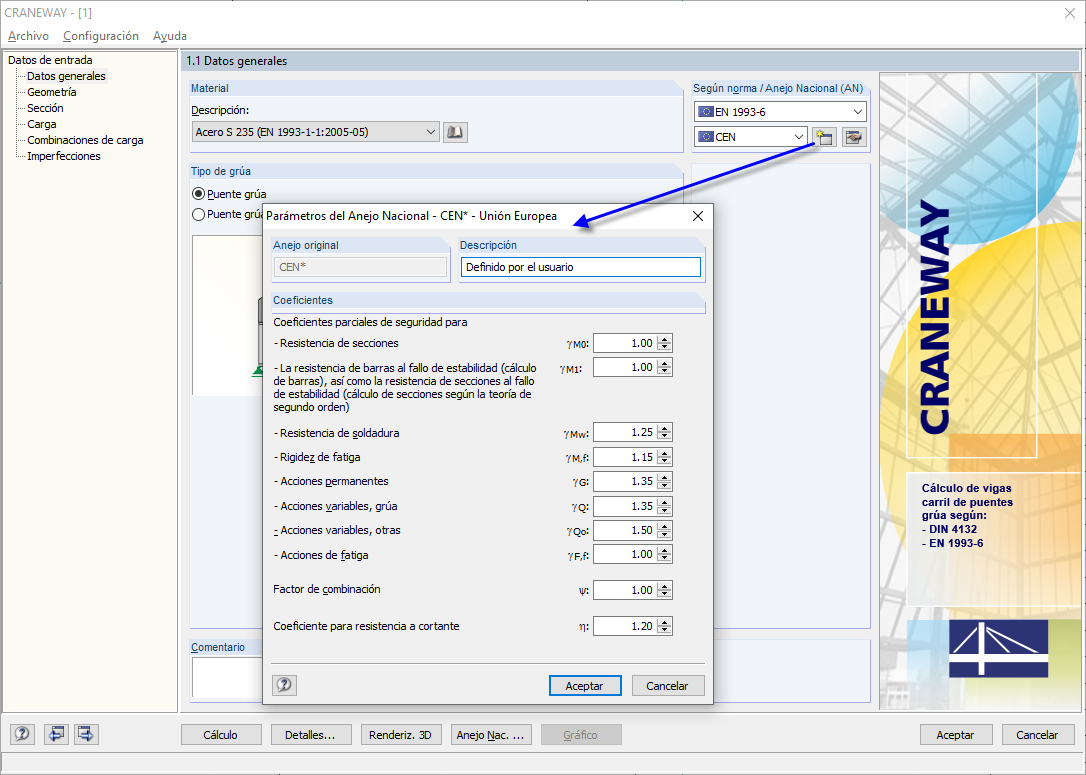Viewport: 1086px width, 775px height.
Task: Click the γM0 value field
Action: point(625,343)
